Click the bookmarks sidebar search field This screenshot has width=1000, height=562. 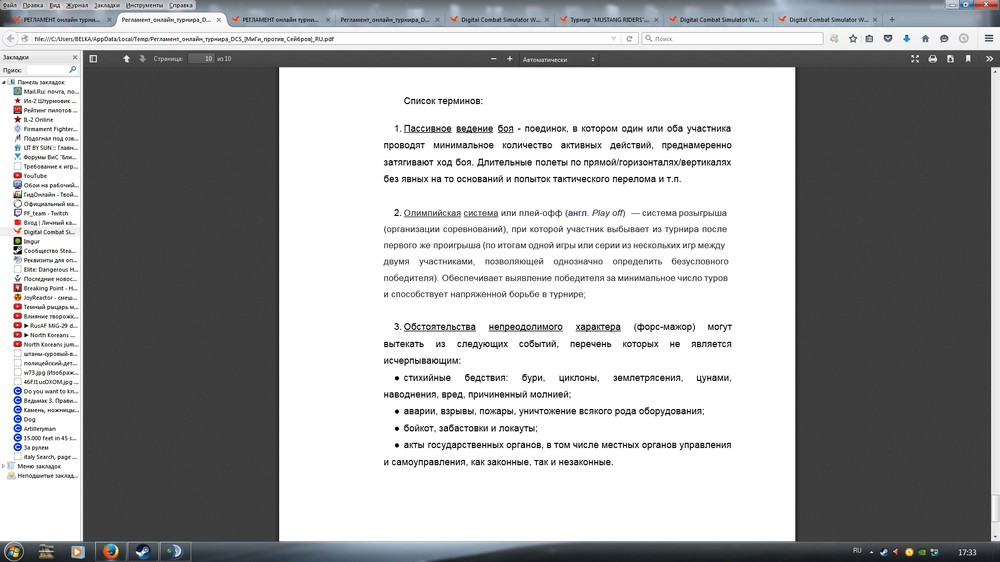(50, 70)
